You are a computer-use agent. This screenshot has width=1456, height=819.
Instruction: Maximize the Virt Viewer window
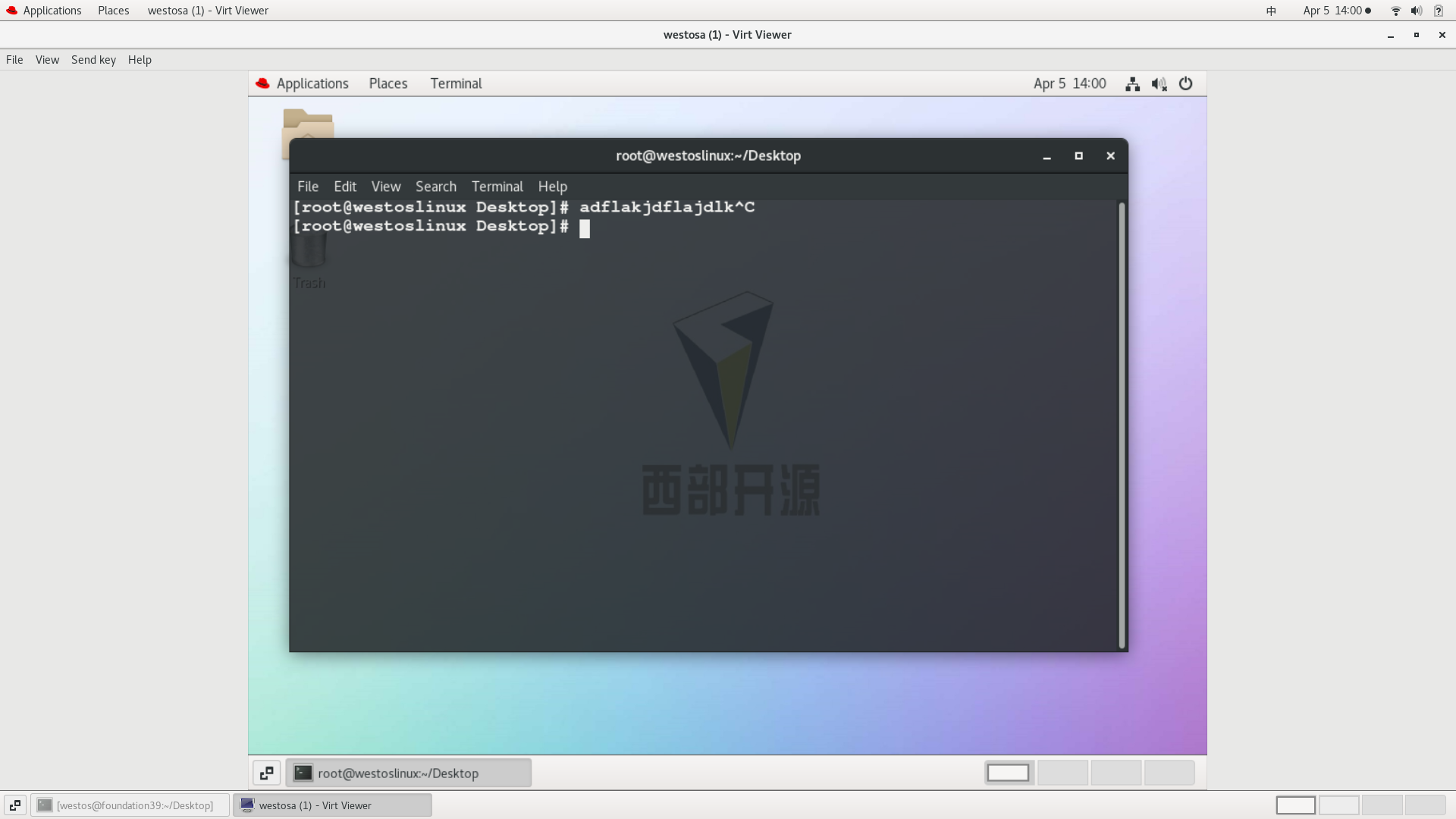(1416, 35)
